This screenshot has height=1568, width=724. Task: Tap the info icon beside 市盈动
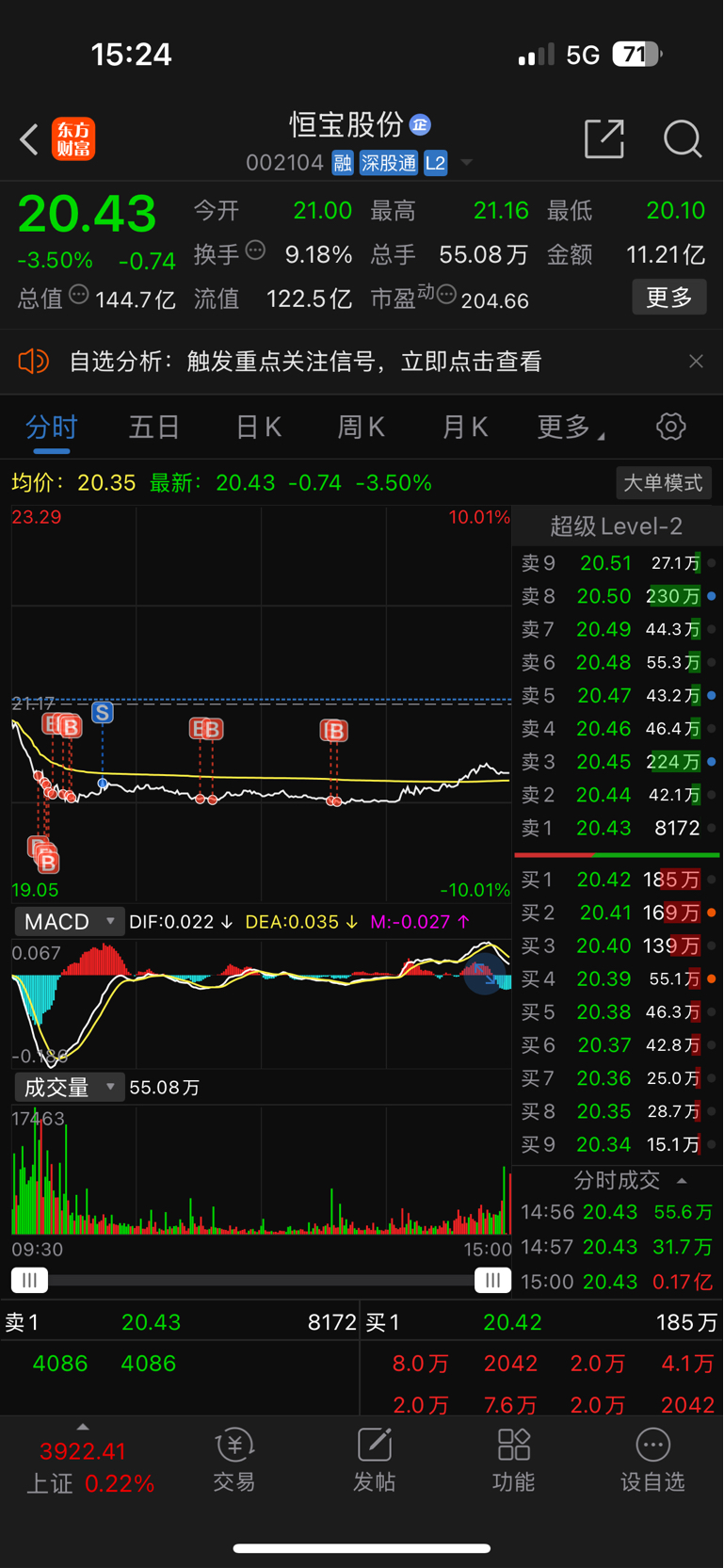tap(446, 296)
